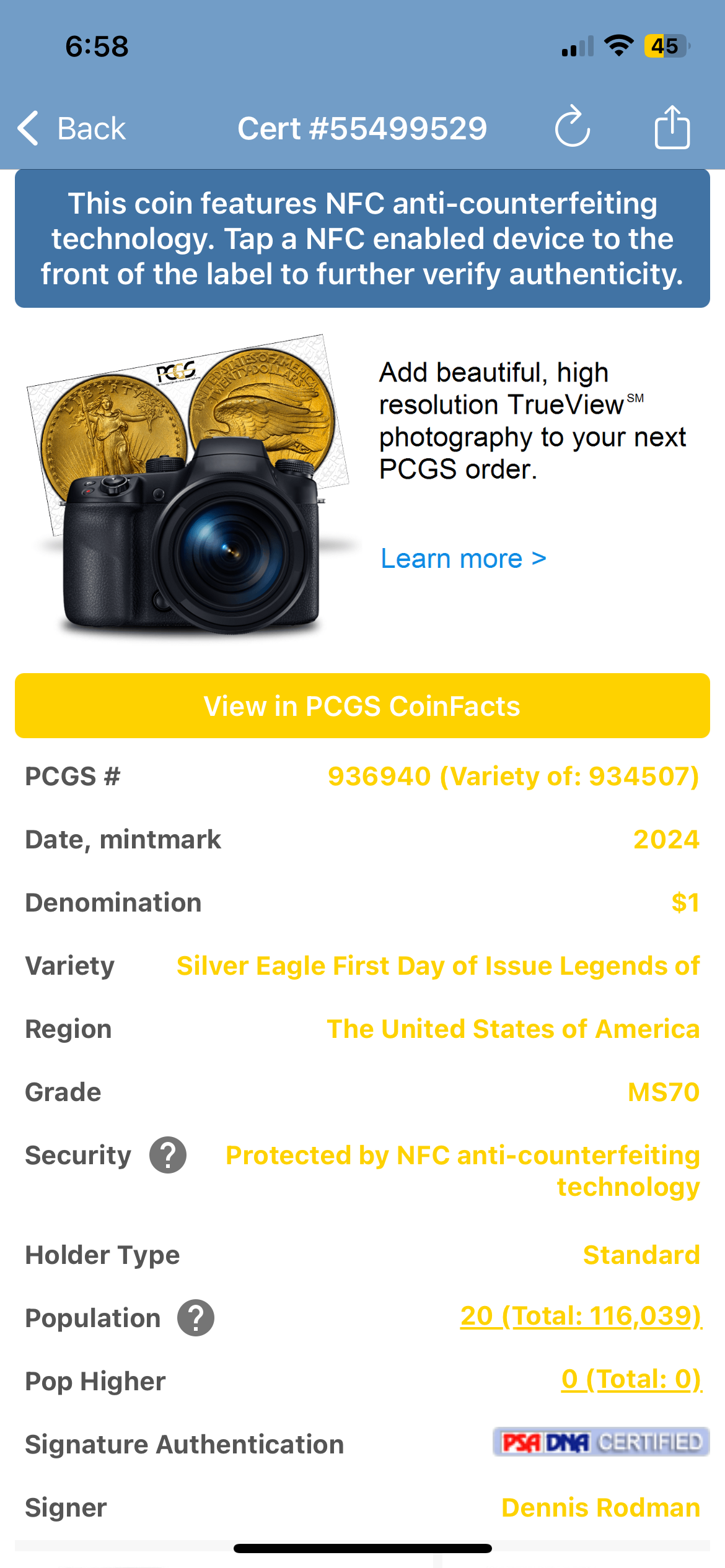This screenshot has width=725, height=1568.
Task: Tap the MS70 grade value
Action: pos(663,1092)
